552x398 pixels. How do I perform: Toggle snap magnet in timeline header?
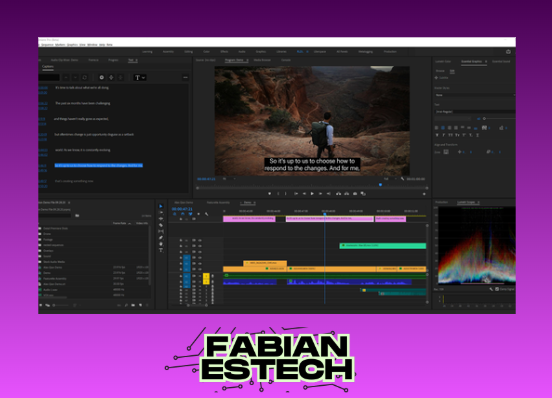tap(182, 214)
